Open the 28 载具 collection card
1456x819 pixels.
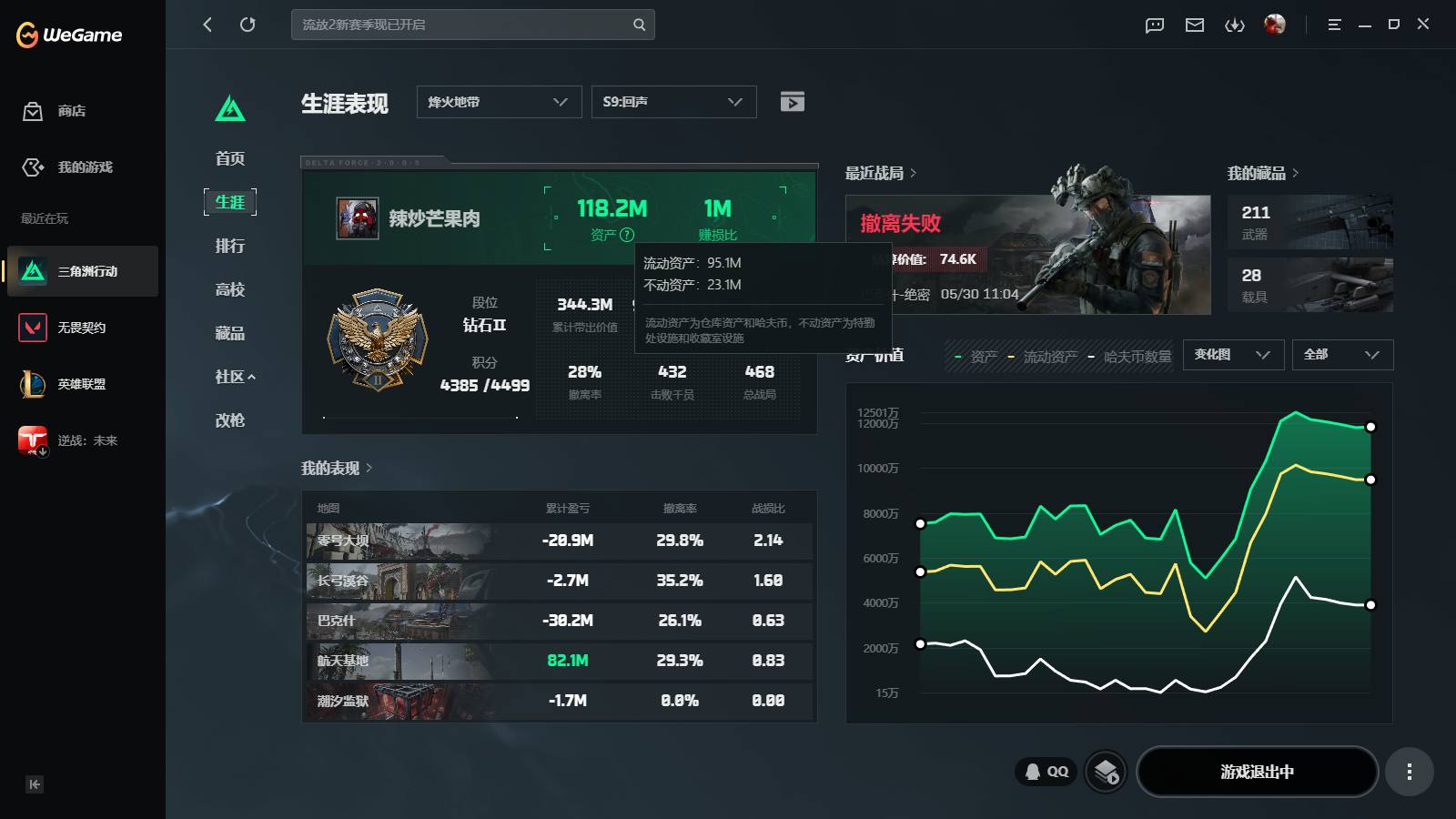tap(1310, 285)
